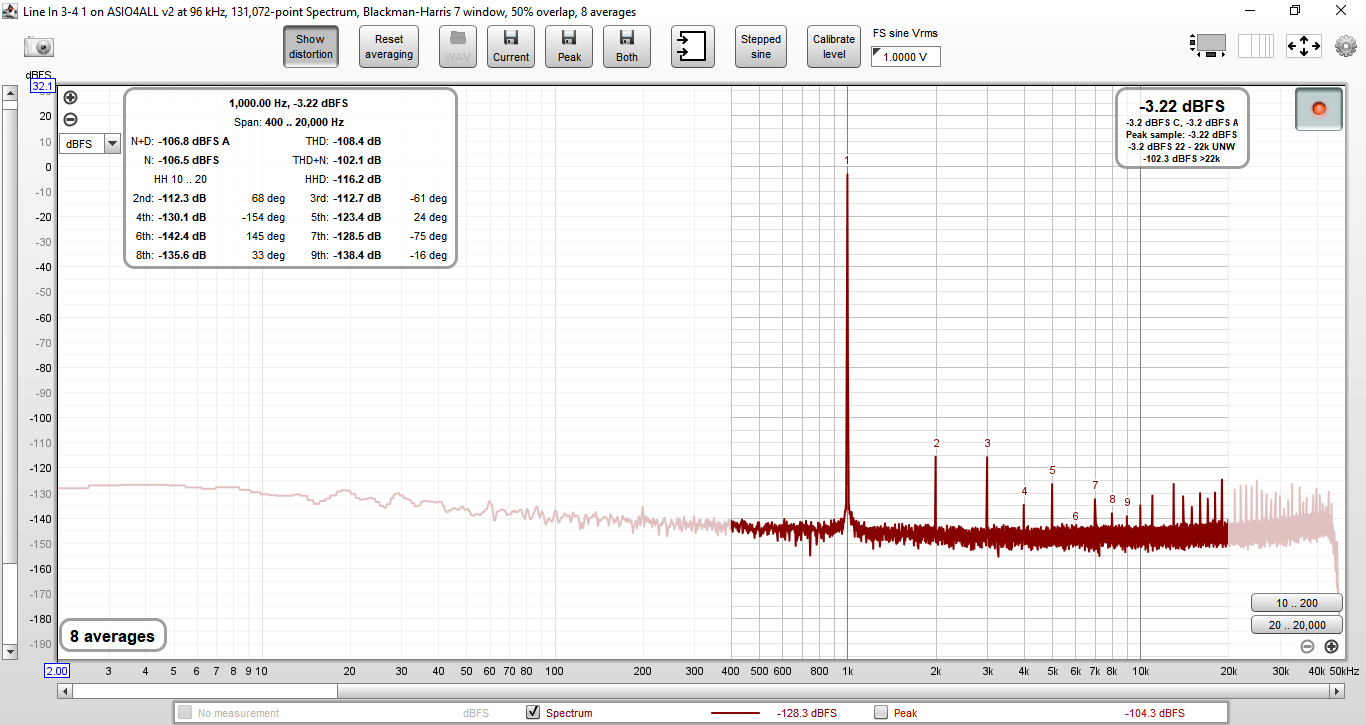Click harmonic marker 5 on graph
1366x725 pixels.
pos(1052,470)
